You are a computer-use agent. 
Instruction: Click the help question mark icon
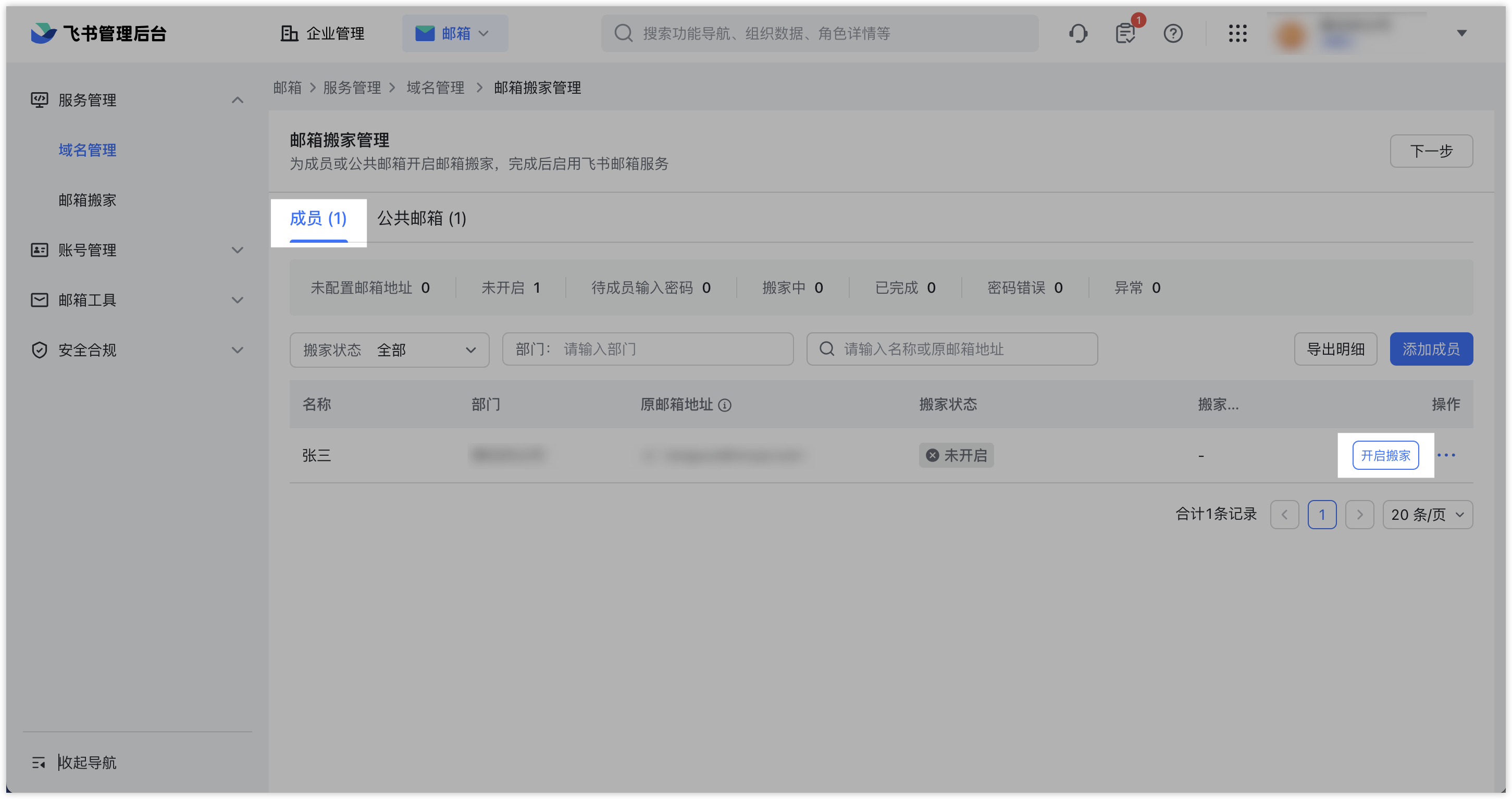[1173, 33]
